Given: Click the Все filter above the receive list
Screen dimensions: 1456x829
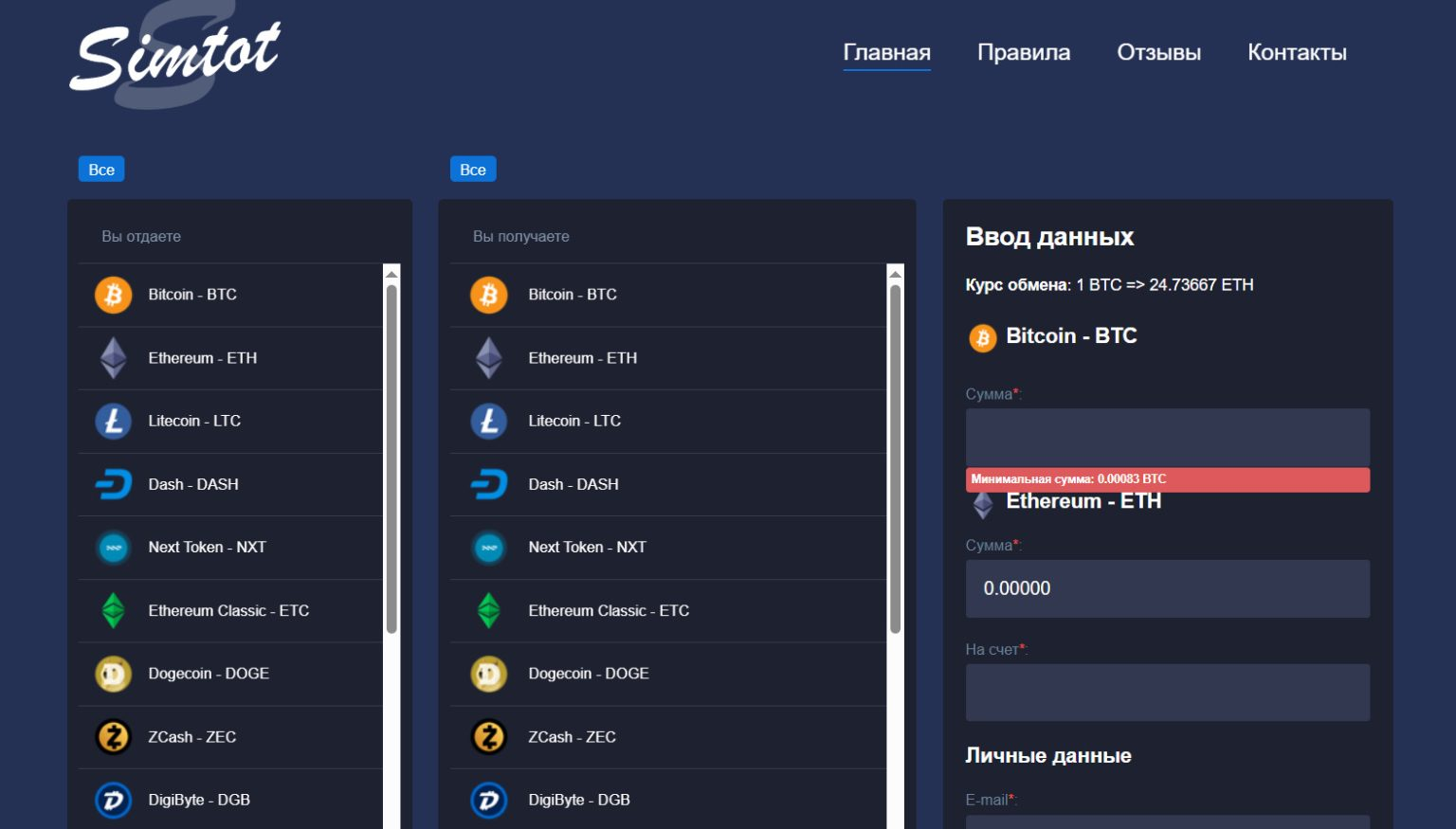Looking at the screenshot, I should tap(473, 170).
